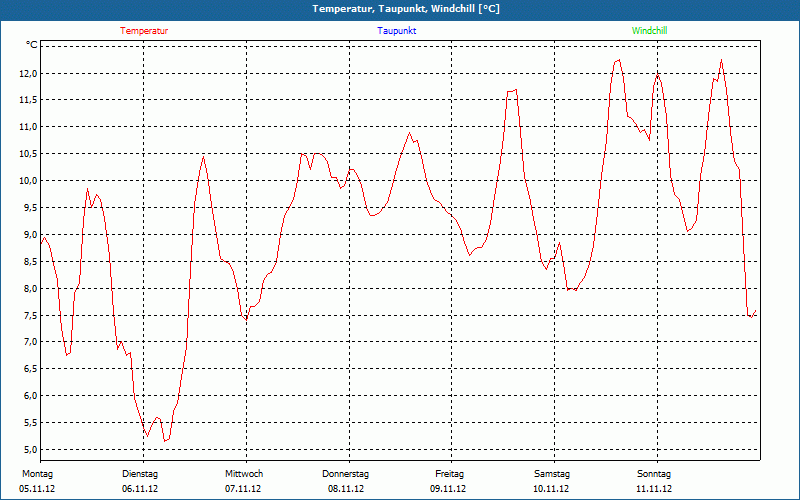
Task: Click the 9,5 y-axis value
Action: click(30, 208)
